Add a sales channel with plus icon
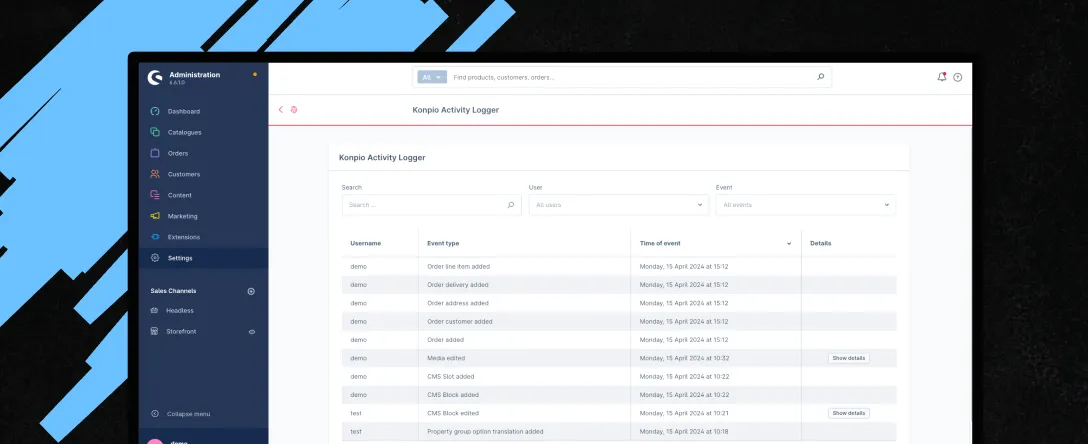 click(x=251, y=291)
